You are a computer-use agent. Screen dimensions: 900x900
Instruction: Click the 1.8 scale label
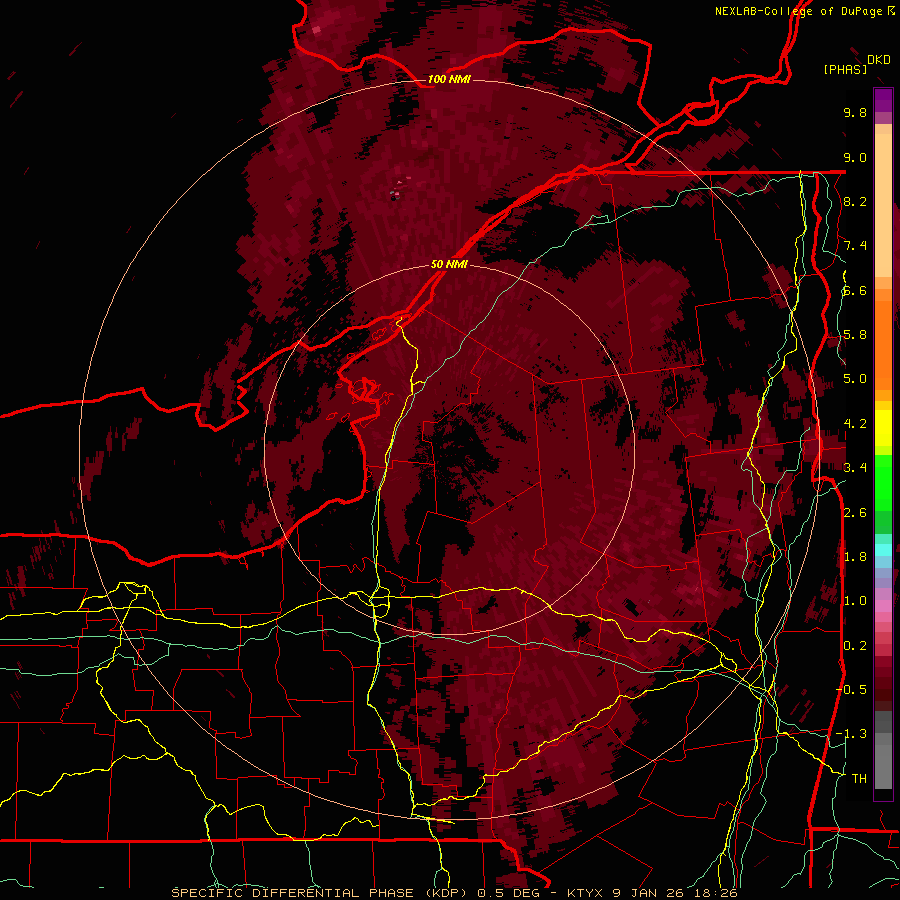(855, 557)
